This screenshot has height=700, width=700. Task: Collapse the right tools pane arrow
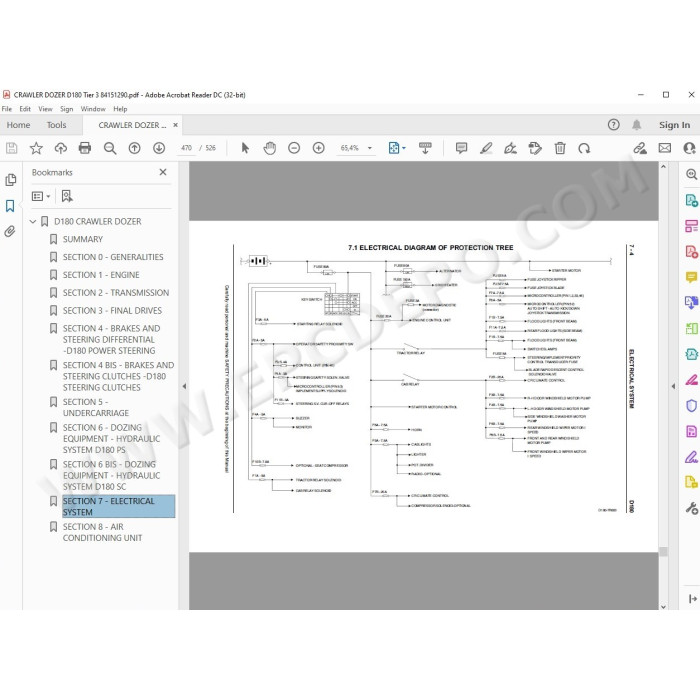[x=673, y=386]
